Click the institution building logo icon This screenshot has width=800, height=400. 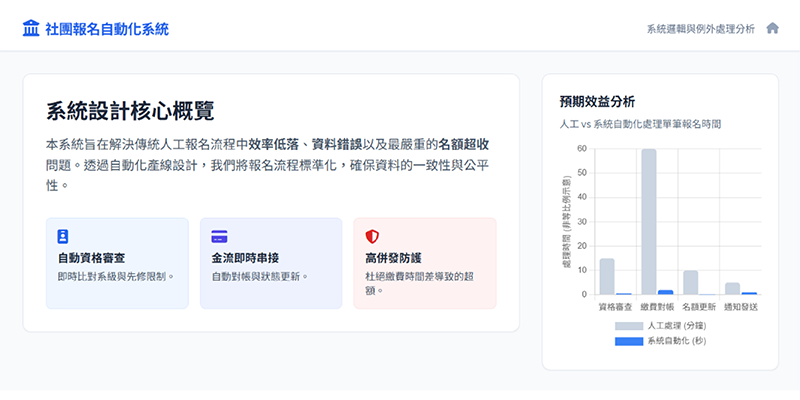point(31,29)
